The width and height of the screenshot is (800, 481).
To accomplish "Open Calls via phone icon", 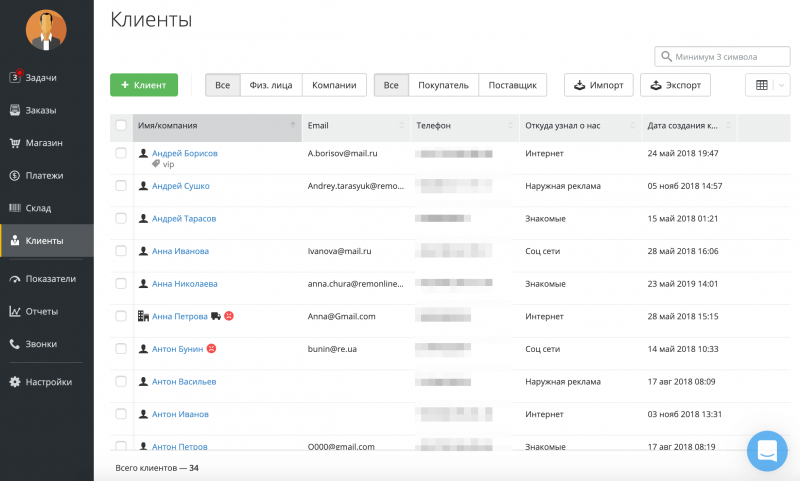I will pyautogui.click(x=15, y=344).
